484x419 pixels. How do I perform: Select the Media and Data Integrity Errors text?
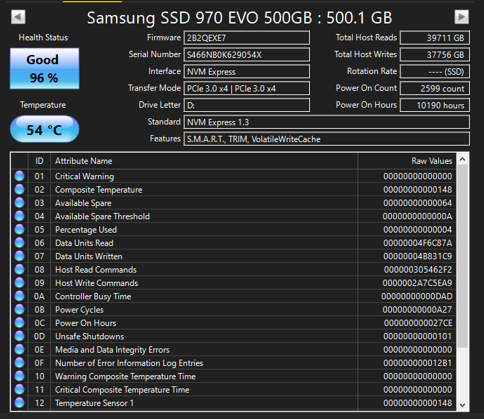pyautogui.click(x=112, y=350)
